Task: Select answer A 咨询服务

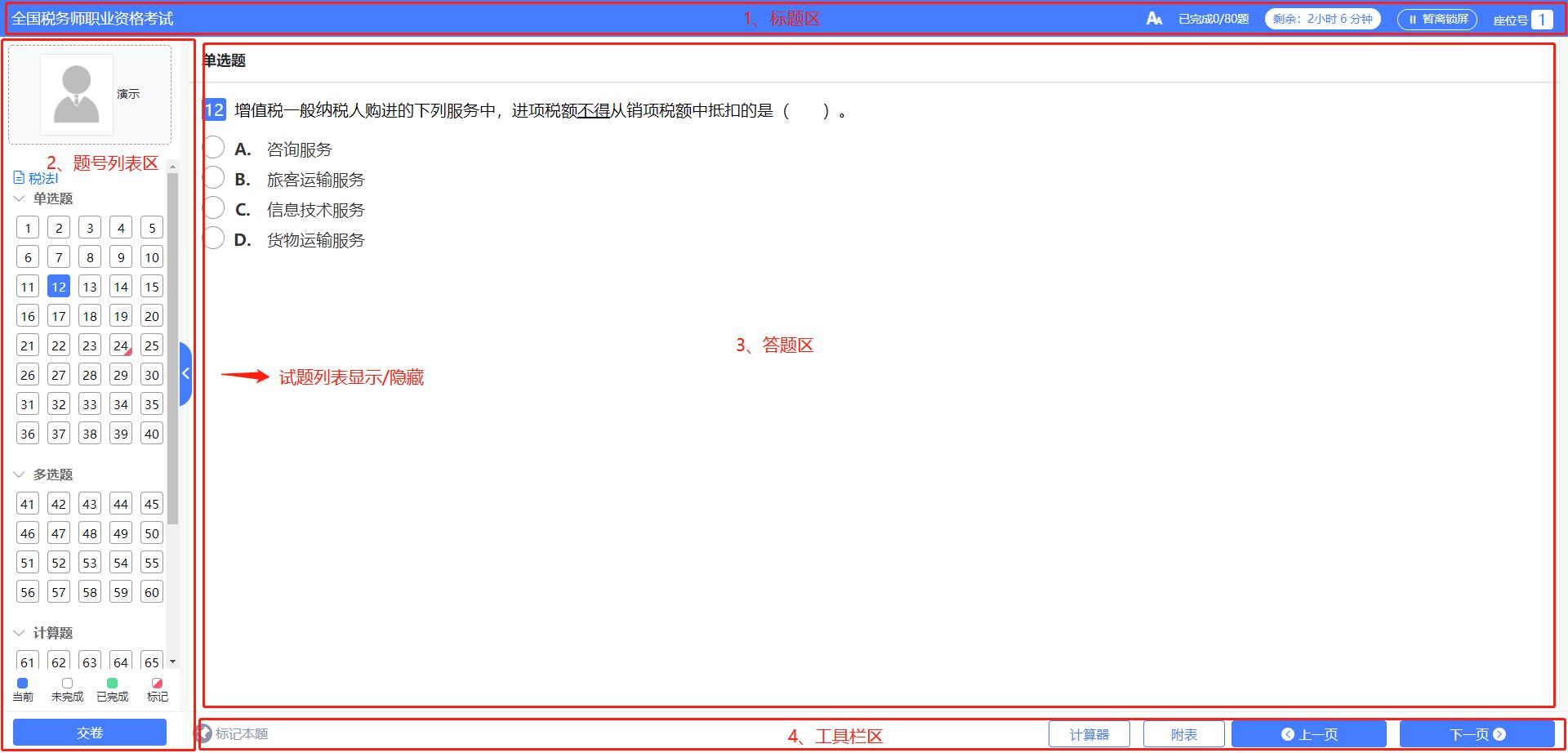Action: click(214, 148)
